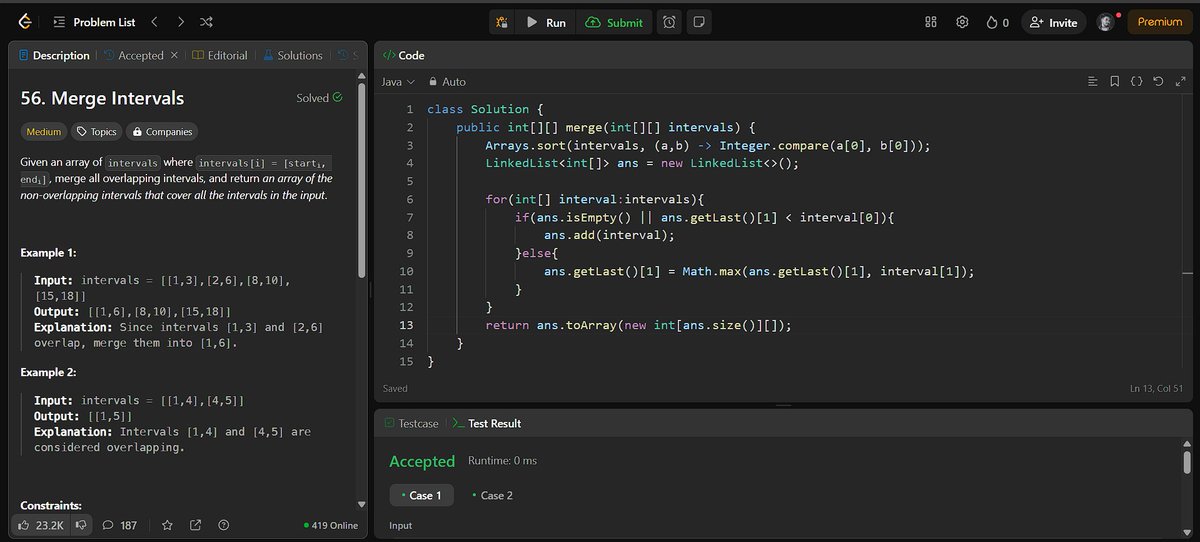Screen dimensions: 1200x542
Task: Reset code with the undo arrow icon
Action: [1158, 81]
